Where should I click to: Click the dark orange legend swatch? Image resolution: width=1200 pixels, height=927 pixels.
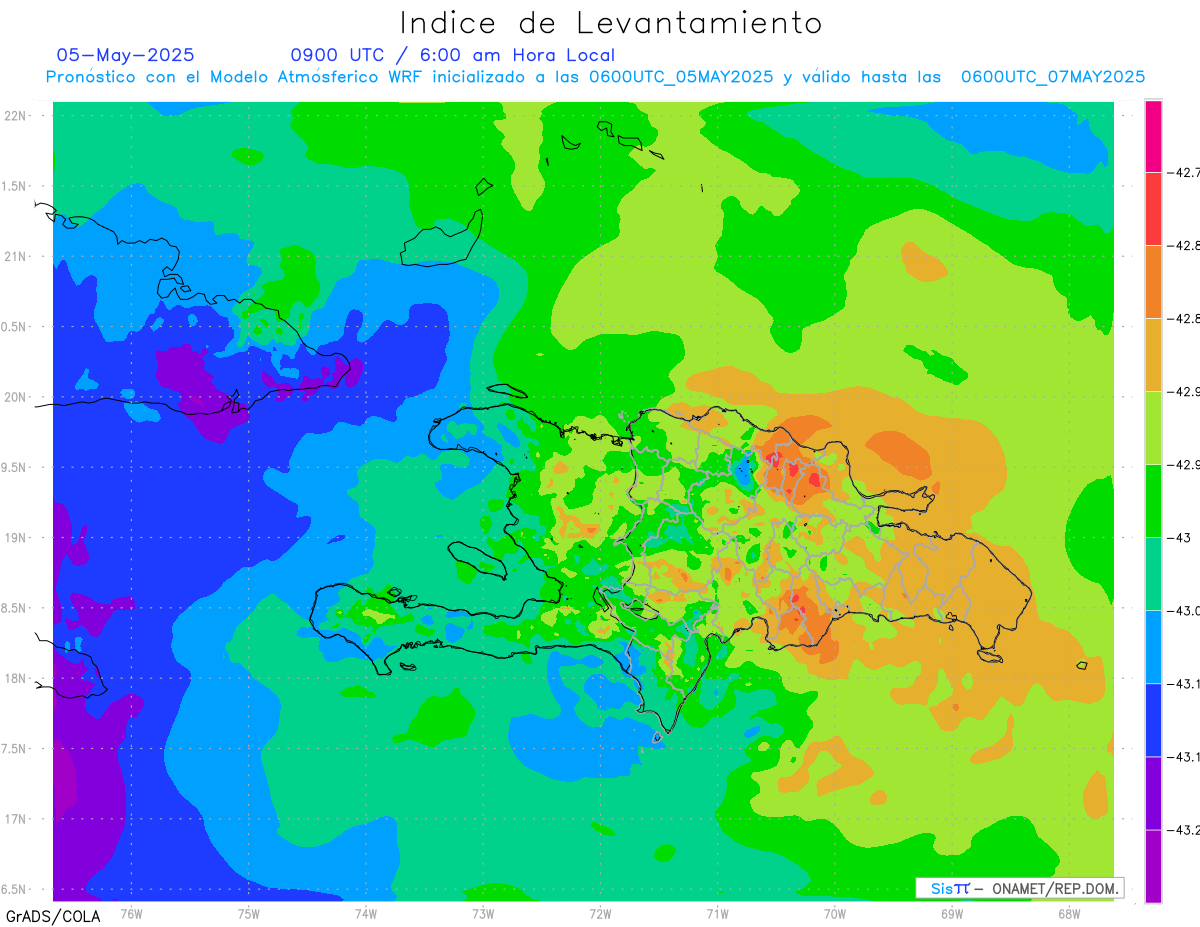1153,282
